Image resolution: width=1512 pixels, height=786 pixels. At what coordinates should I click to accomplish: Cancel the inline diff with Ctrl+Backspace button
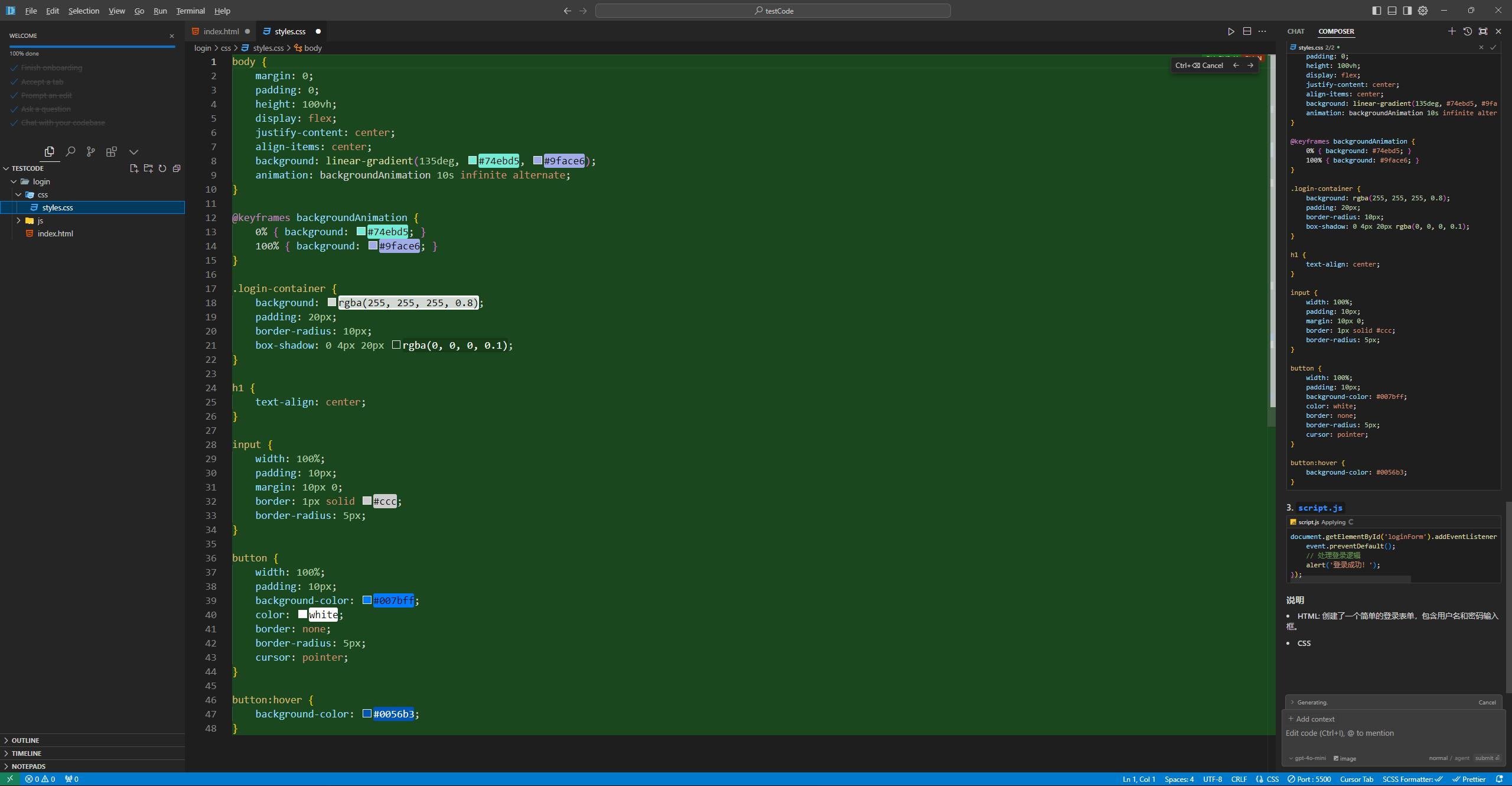[x=1199, y=66]
